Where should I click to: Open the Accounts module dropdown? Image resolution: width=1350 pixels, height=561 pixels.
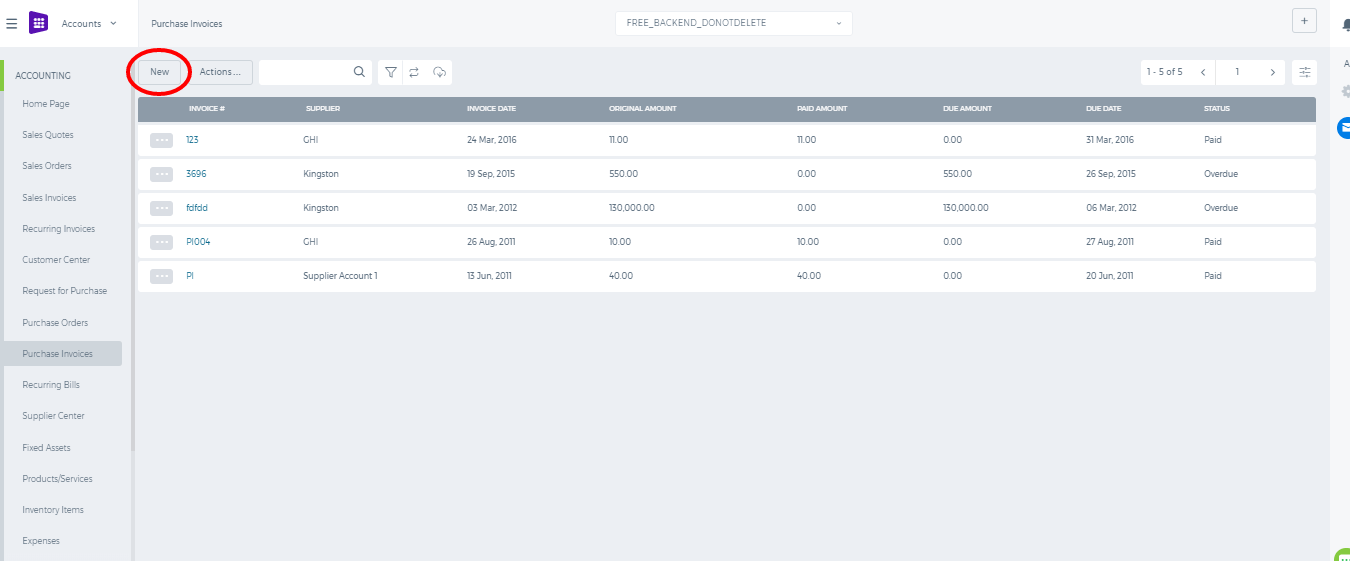[x=89, y=23]
